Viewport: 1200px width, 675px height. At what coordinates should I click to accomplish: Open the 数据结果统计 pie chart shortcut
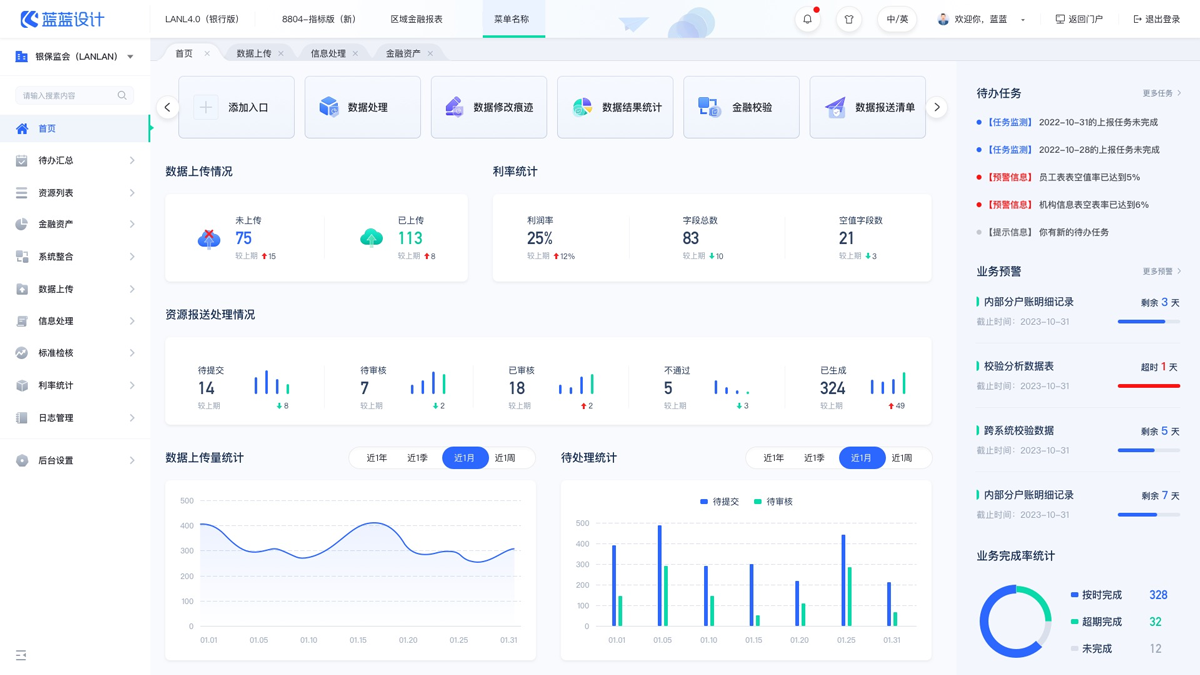click(615, 107)
